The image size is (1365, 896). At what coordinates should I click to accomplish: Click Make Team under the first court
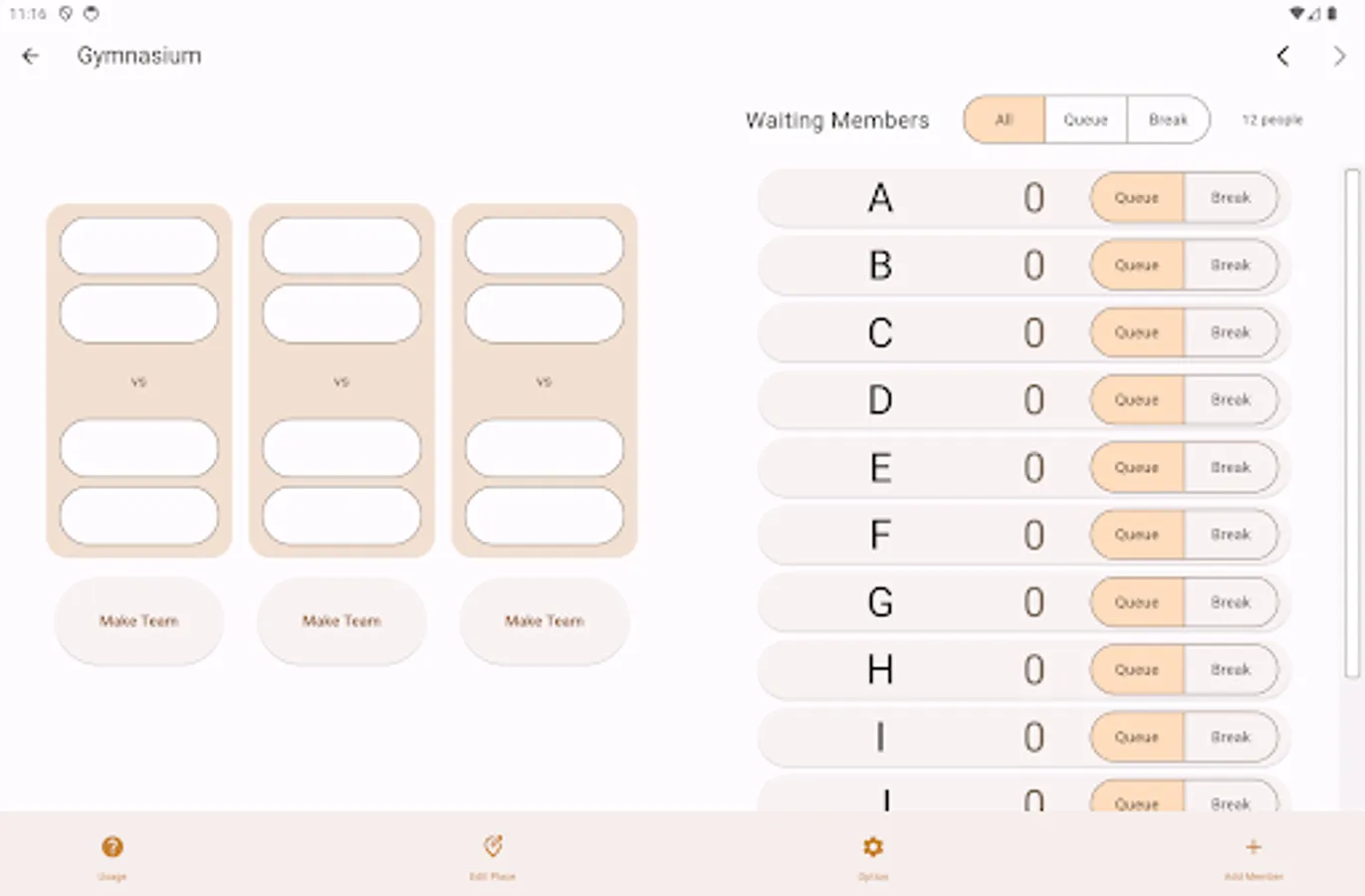(138, 621)
